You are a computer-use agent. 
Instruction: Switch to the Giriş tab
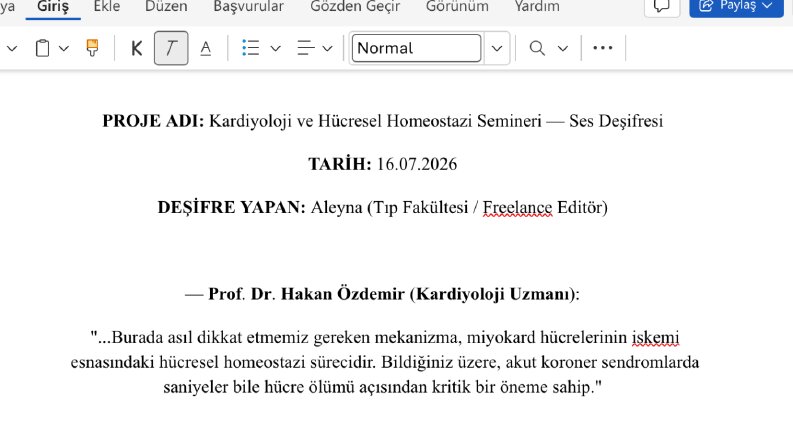(53, 7)
